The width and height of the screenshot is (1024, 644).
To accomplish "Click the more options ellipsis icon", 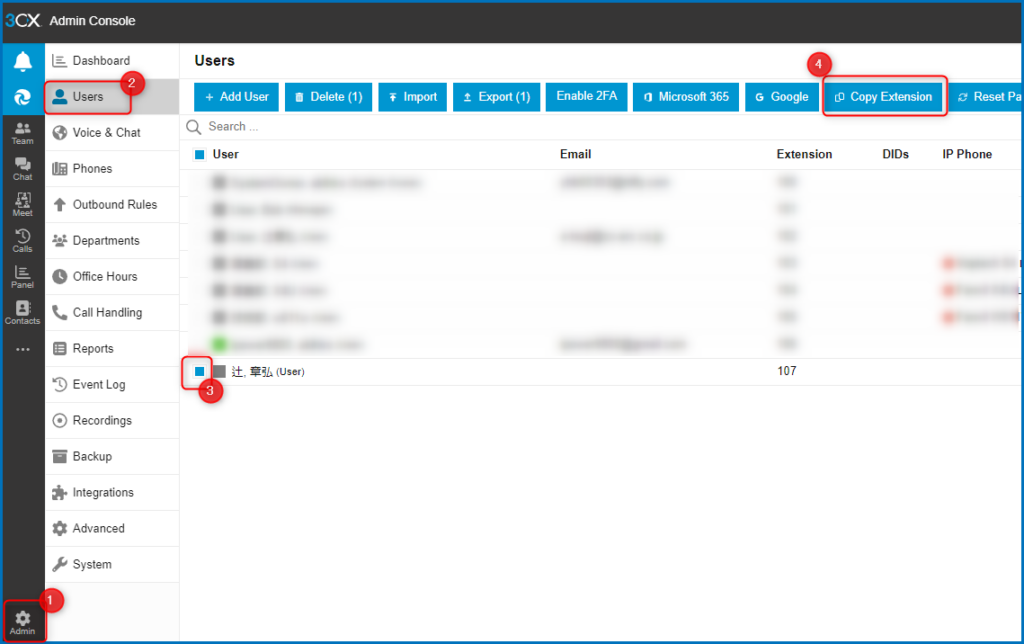I will point(23,349).
